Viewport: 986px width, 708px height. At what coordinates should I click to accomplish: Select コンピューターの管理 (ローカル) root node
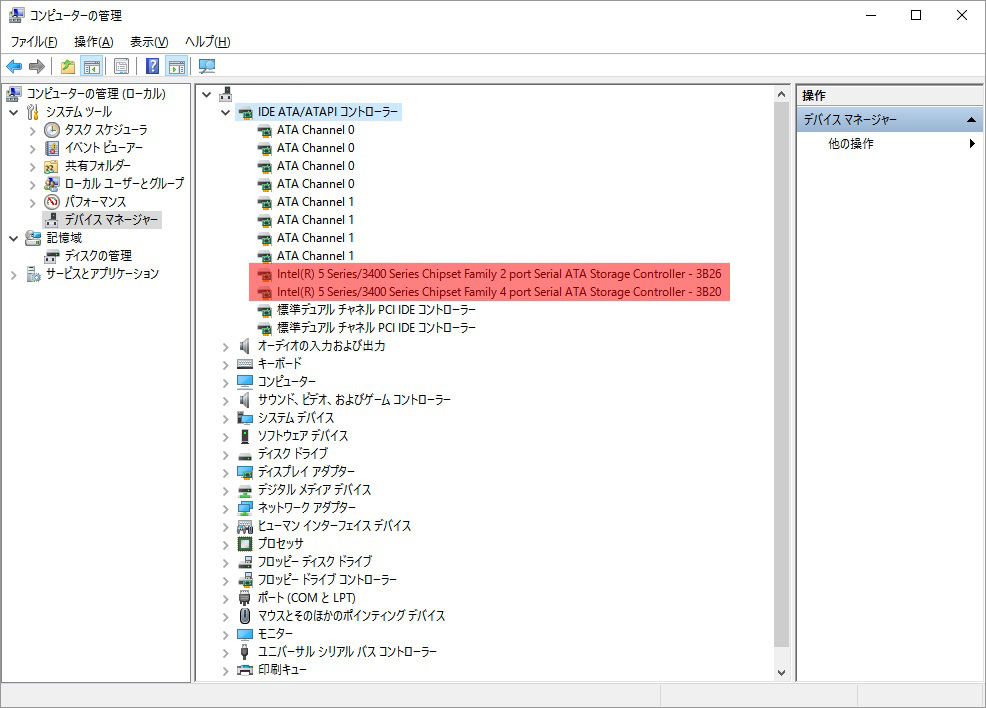96,94
